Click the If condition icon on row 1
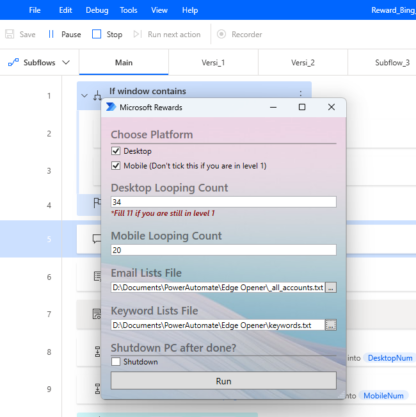 (x=97, y=96)
